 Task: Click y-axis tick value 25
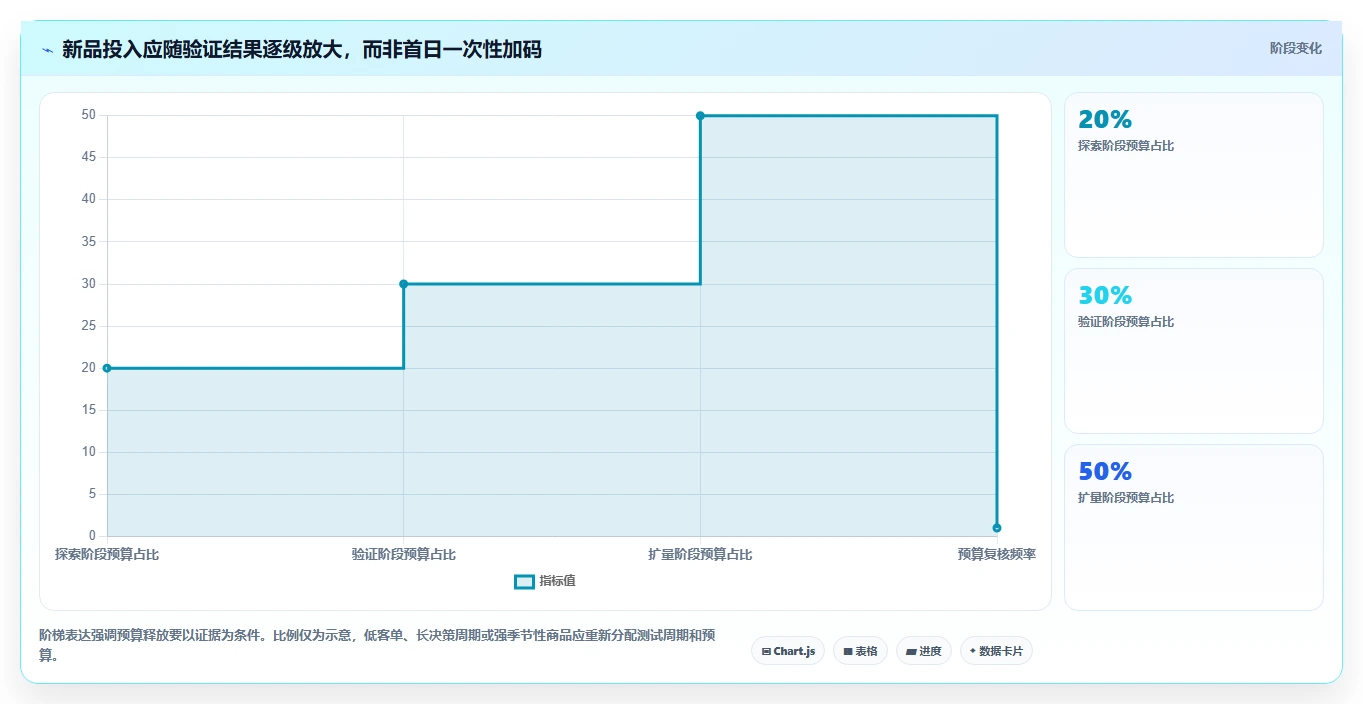89,326
